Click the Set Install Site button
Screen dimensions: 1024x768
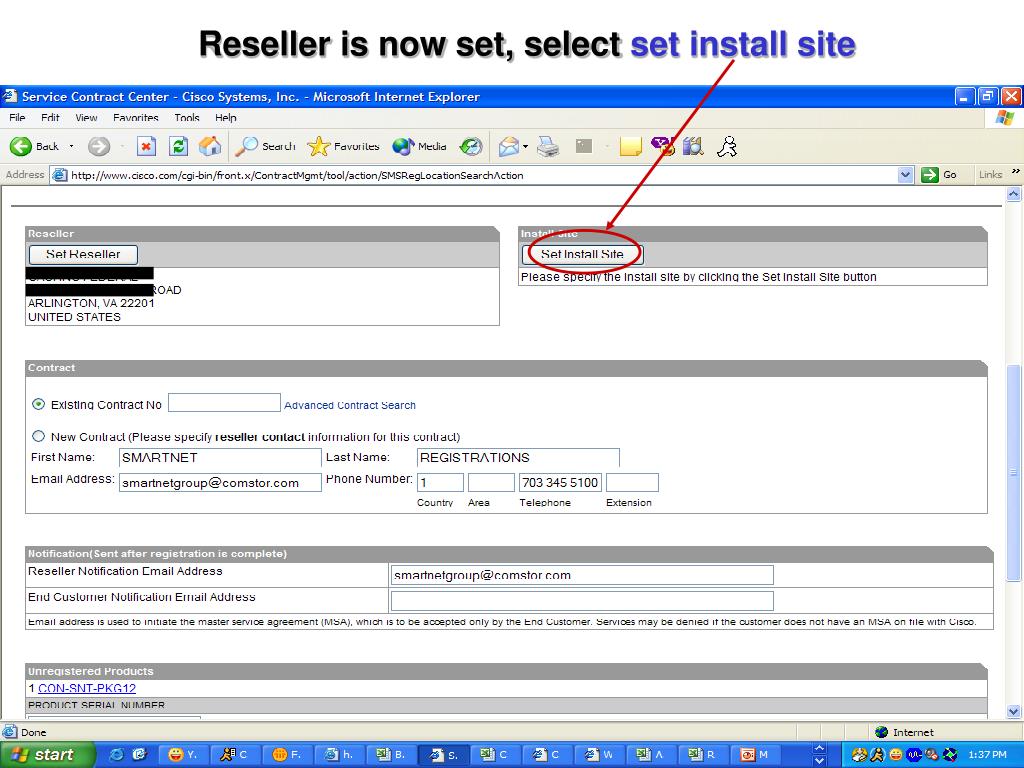tap(583, 254)
